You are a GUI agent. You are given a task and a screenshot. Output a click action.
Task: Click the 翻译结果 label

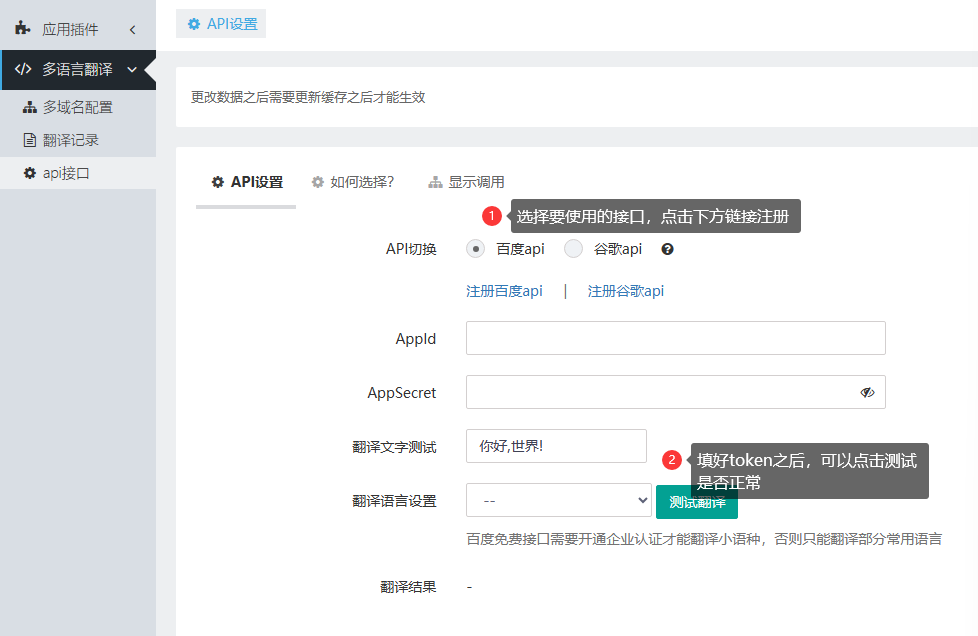(408, 587)
